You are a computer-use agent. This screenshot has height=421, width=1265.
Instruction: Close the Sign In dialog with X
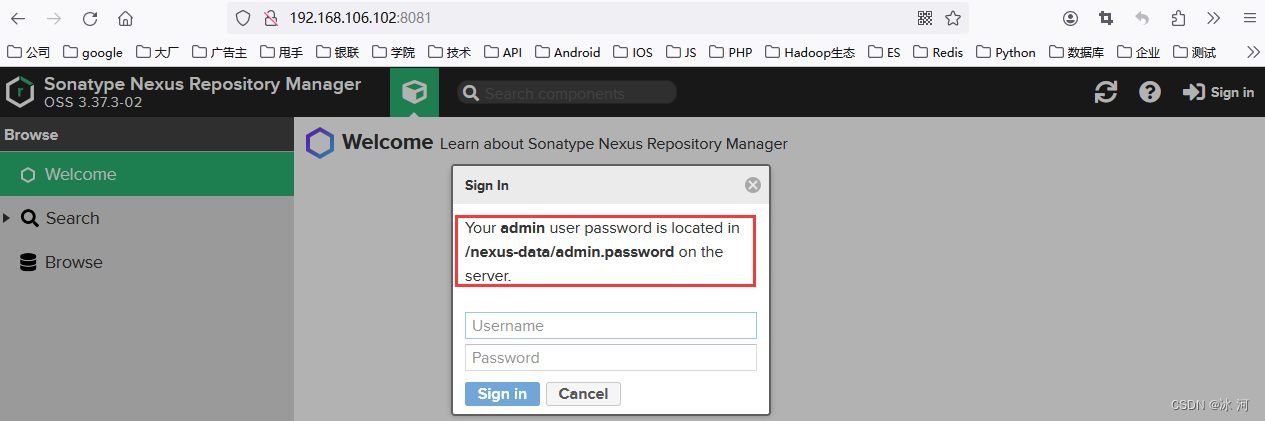click(753, 185)
